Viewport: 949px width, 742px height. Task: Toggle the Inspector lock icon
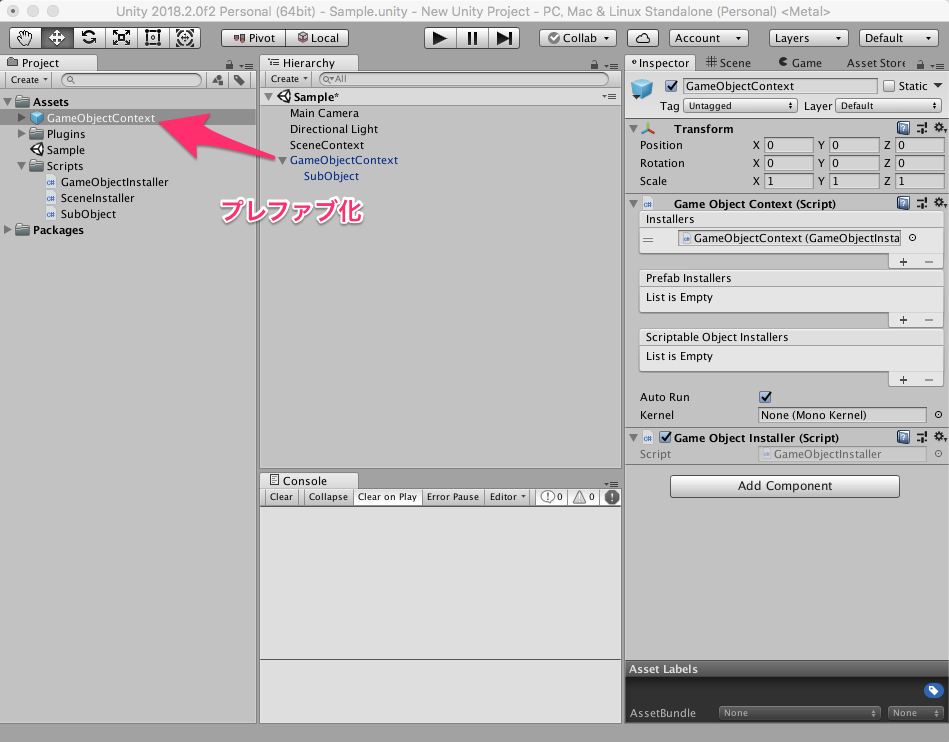pyautogui.click(x=921, y=64)
